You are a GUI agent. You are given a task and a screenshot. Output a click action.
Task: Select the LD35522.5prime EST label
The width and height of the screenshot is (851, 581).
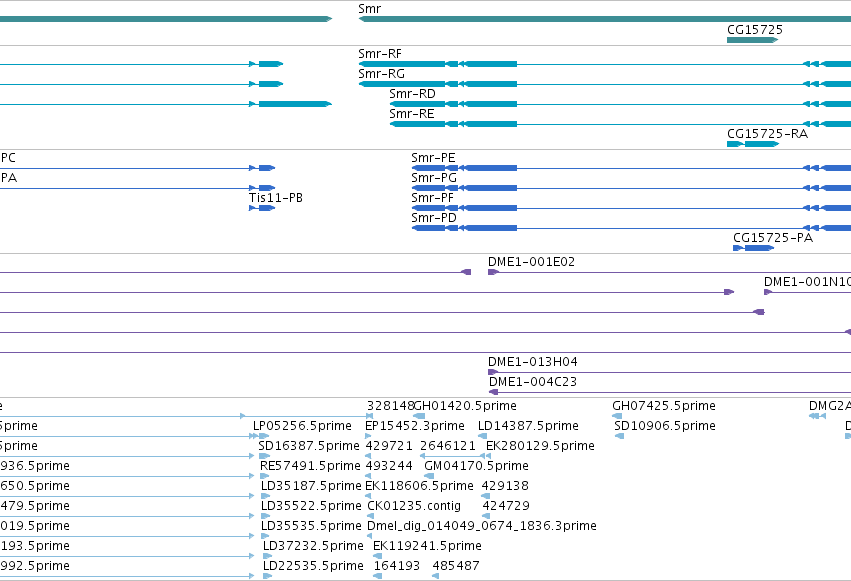click(x=311, y=506)
